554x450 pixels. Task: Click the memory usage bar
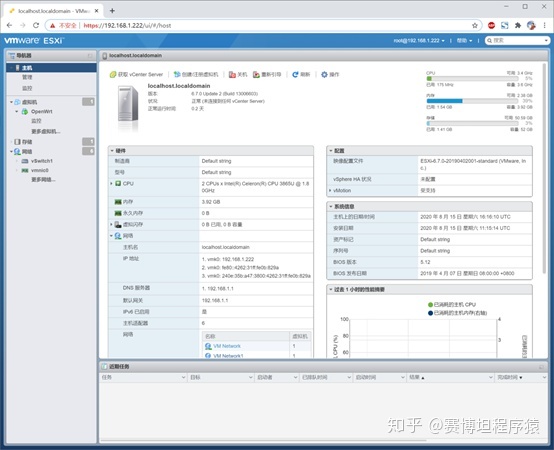pyautogui.click(x=472, y=101)
